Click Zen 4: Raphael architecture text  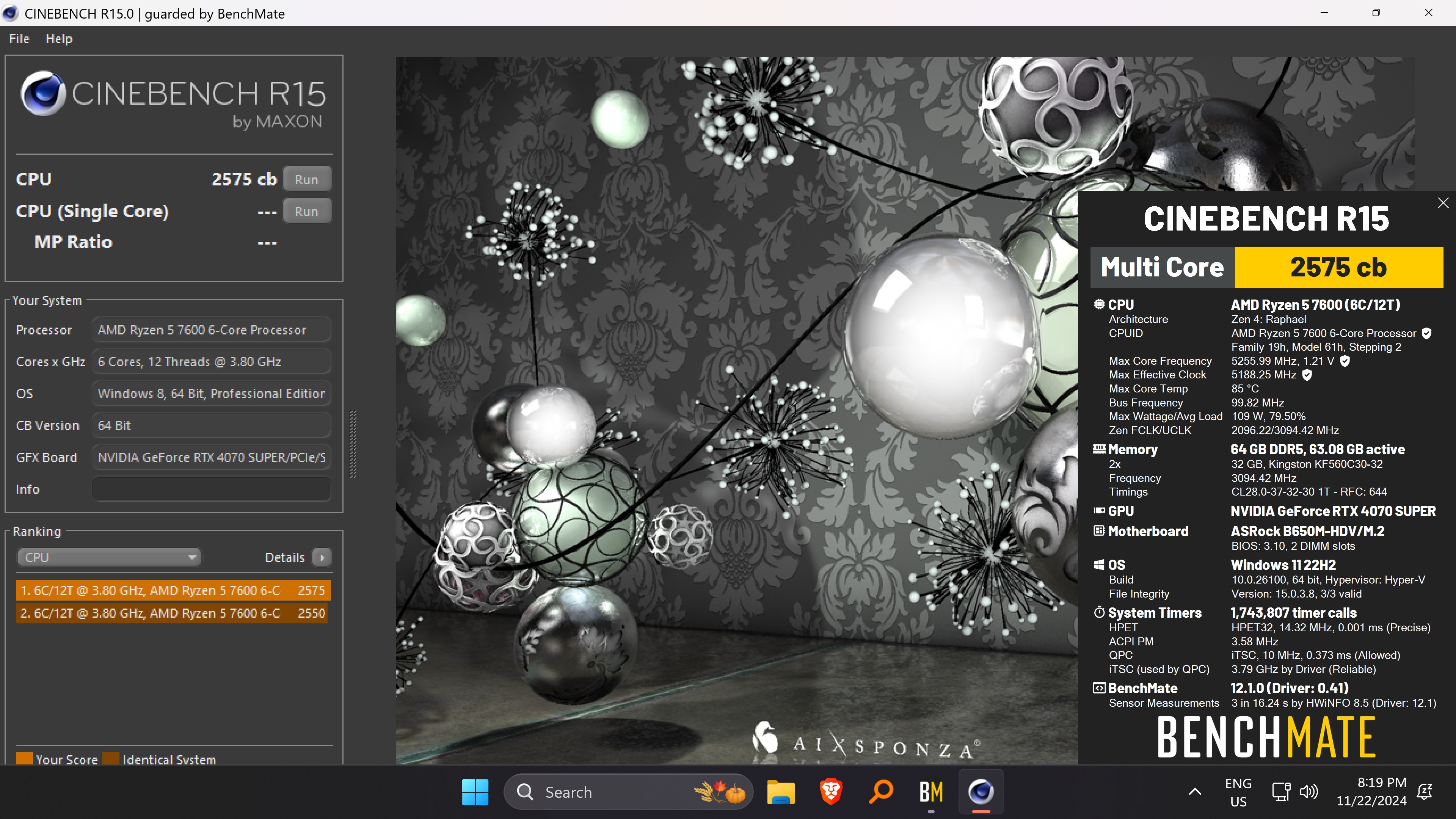(1268, 319)
